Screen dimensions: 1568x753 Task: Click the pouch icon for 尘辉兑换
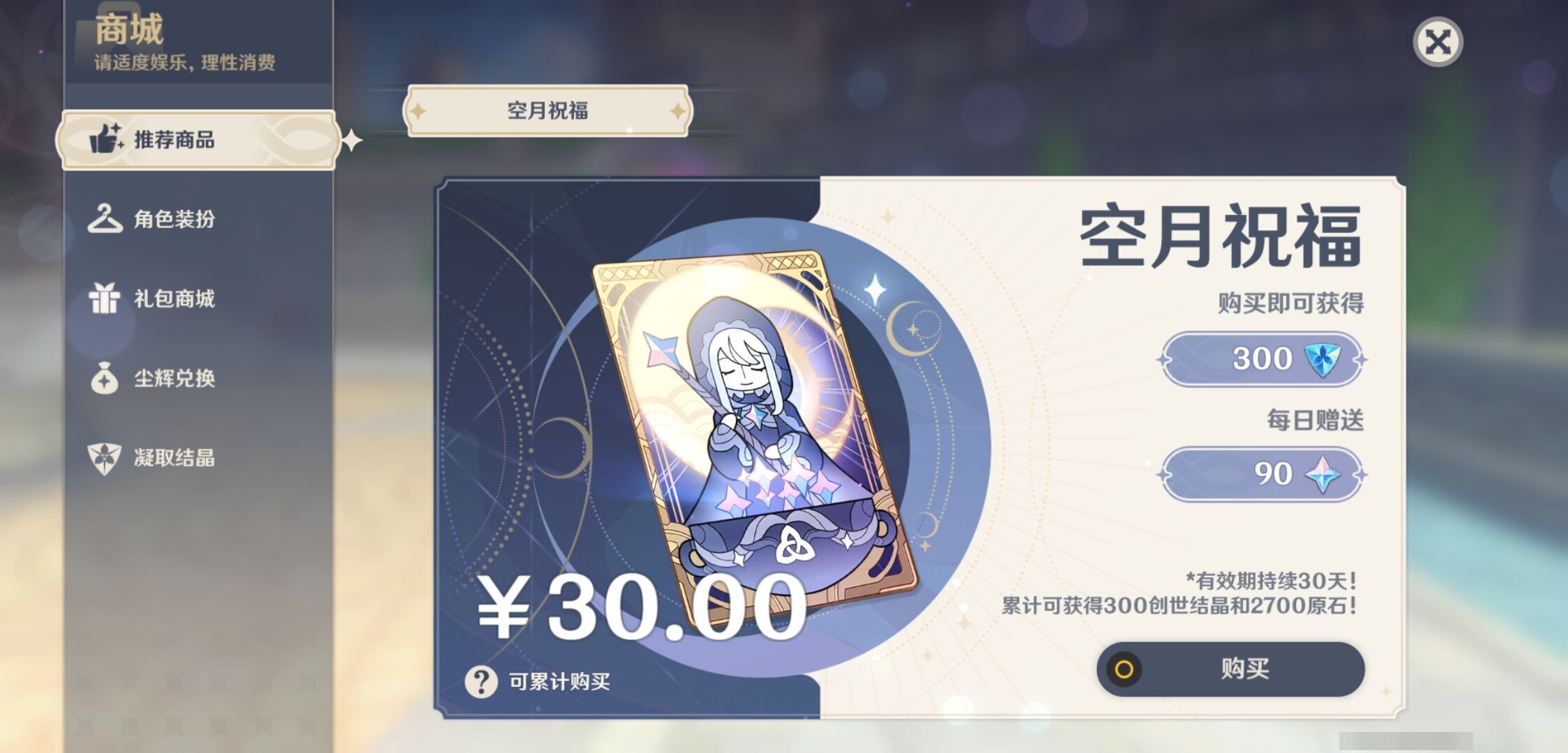pyautogui.click(x=105, y=378)
